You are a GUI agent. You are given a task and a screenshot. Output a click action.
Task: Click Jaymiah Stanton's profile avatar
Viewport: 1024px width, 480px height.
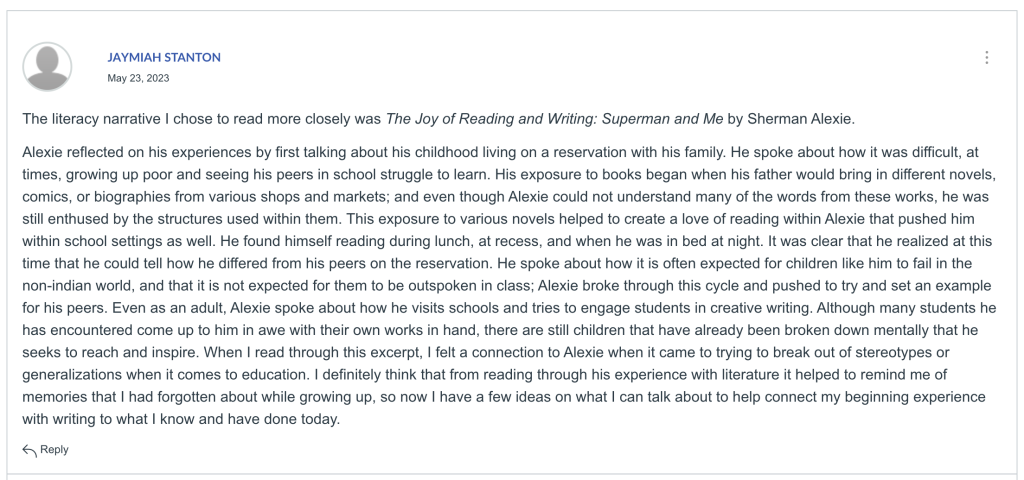(47, 67)
